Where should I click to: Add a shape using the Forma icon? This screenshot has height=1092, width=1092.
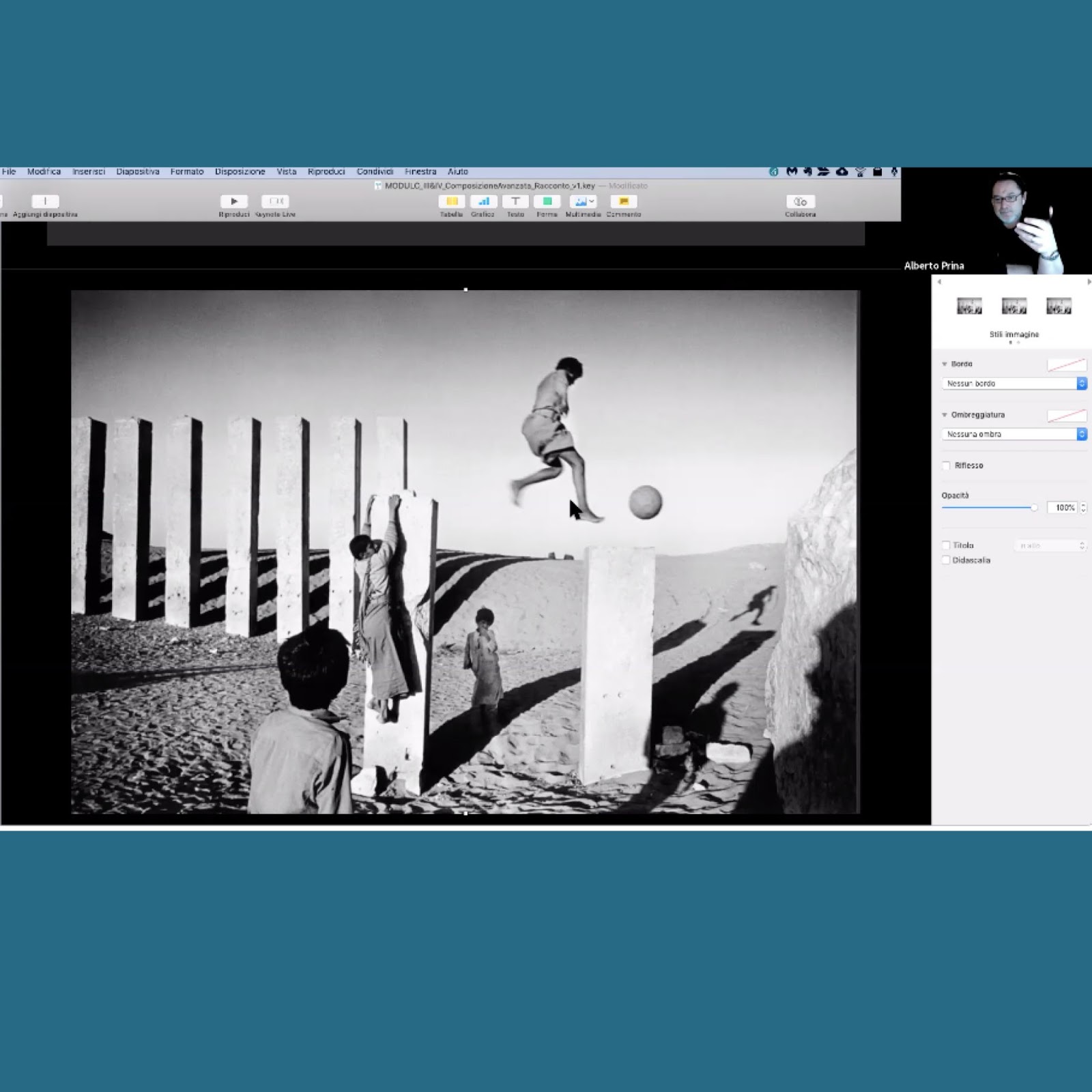(x=547, y=201)
